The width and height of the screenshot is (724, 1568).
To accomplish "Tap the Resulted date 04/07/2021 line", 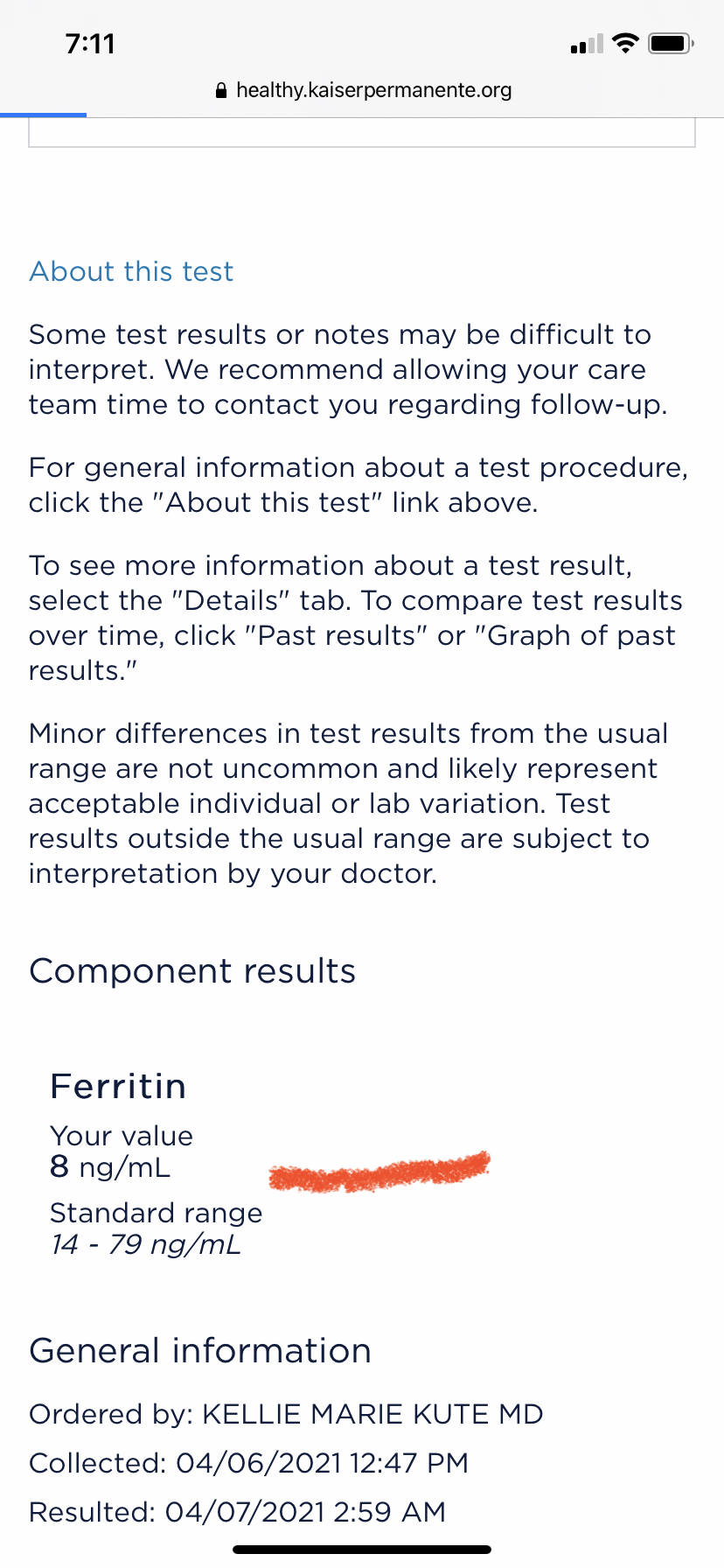I will (x=237, y=1512).
